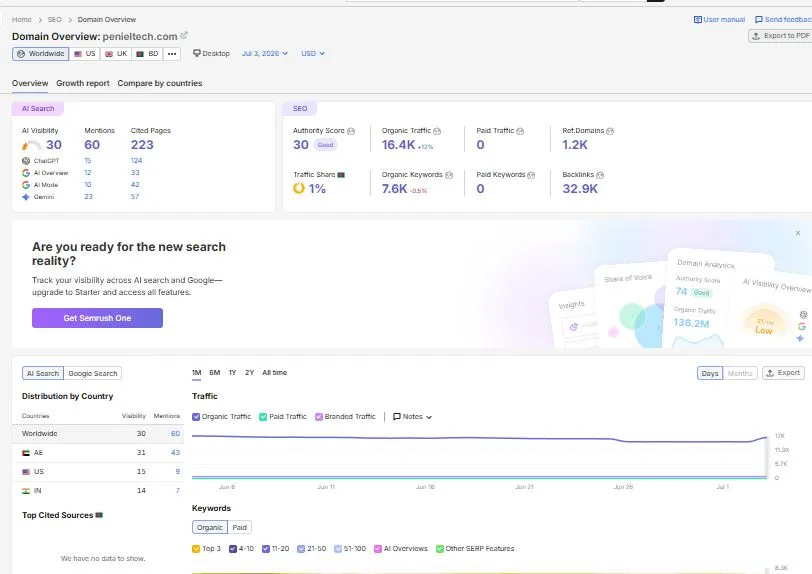Select the 1Y time range

click(233, 372)
